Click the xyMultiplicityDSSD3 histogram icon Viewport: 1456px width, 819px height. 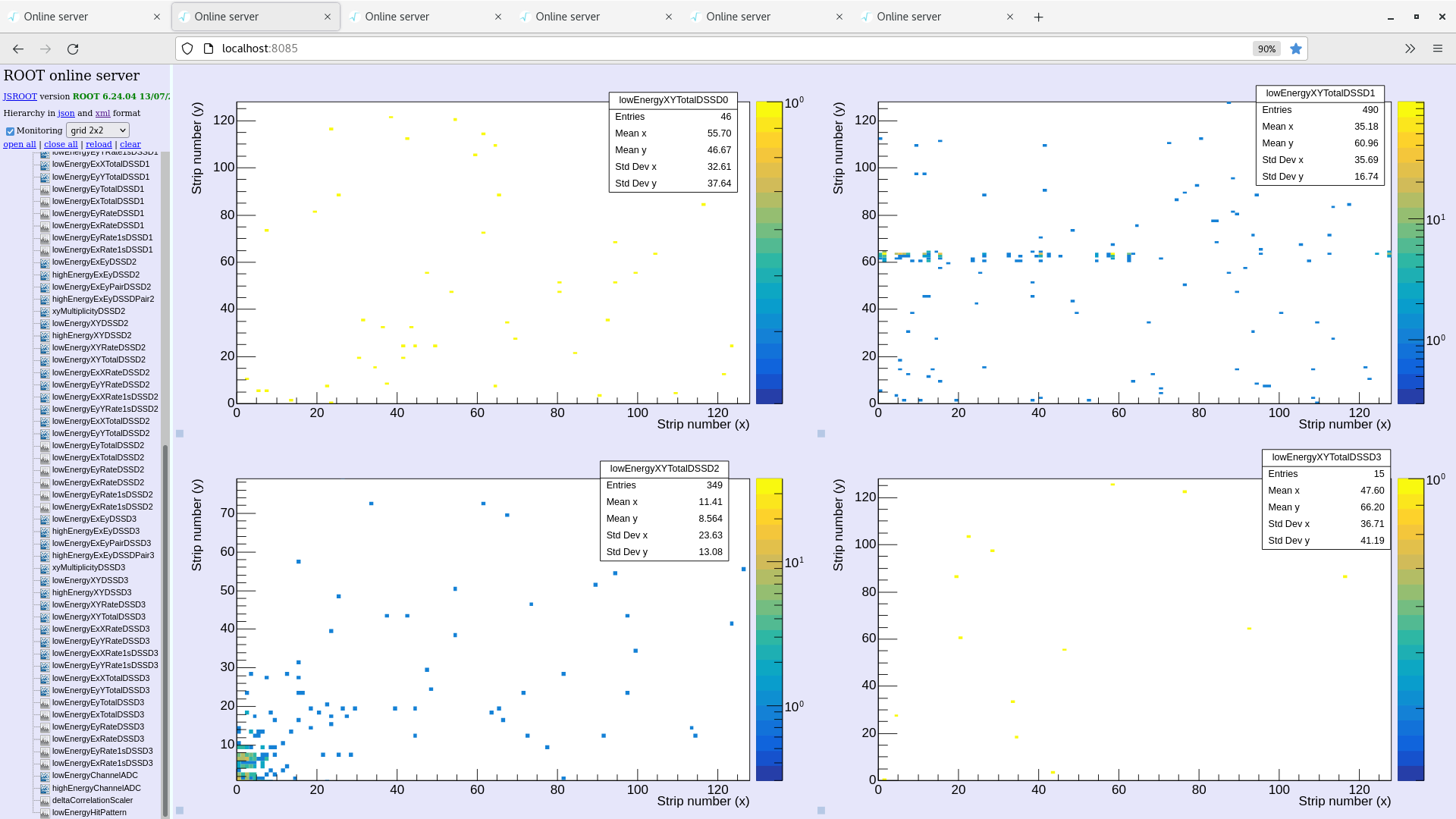pyautogui.click(x=45, y=568)
